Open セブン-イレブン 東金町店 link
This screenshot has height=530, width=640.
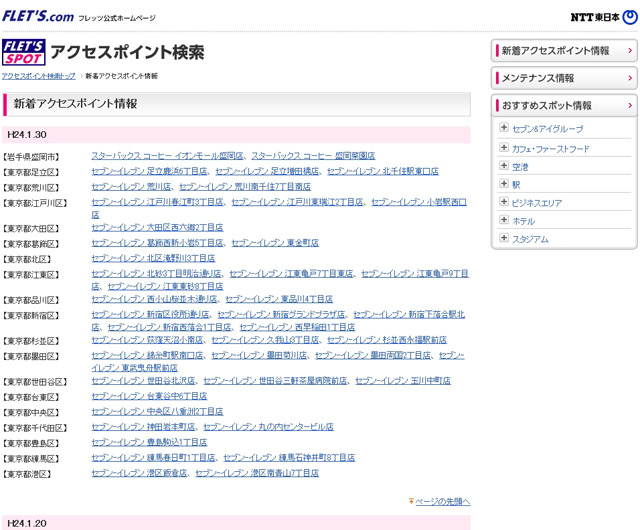pyautogui.click(x=275, y=243)
